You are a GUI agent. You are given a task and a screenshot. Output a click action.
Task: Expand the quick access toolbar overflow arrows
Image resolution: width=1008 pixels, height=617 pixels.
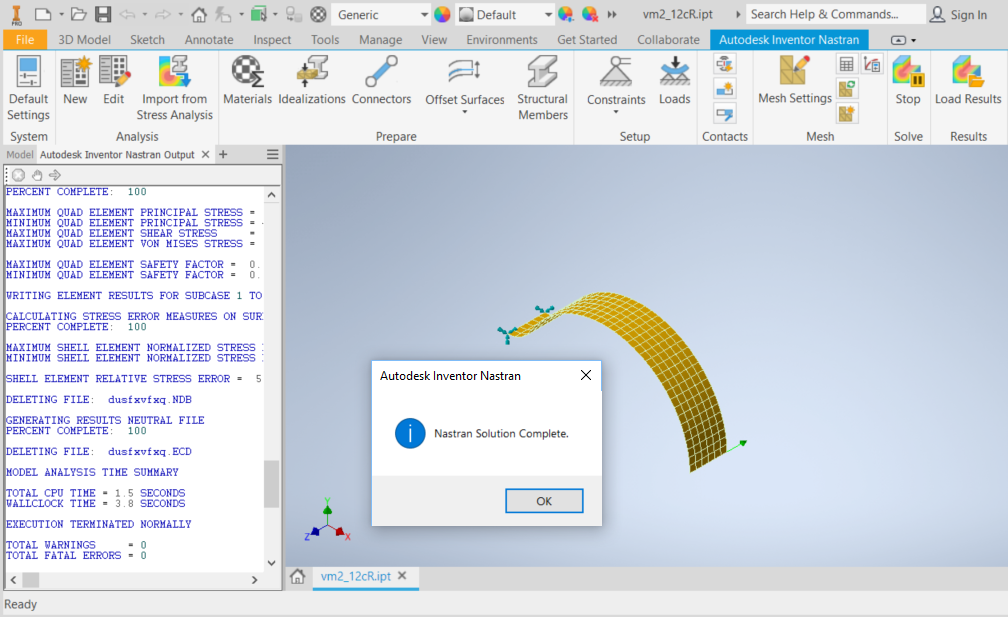[612, 14]
